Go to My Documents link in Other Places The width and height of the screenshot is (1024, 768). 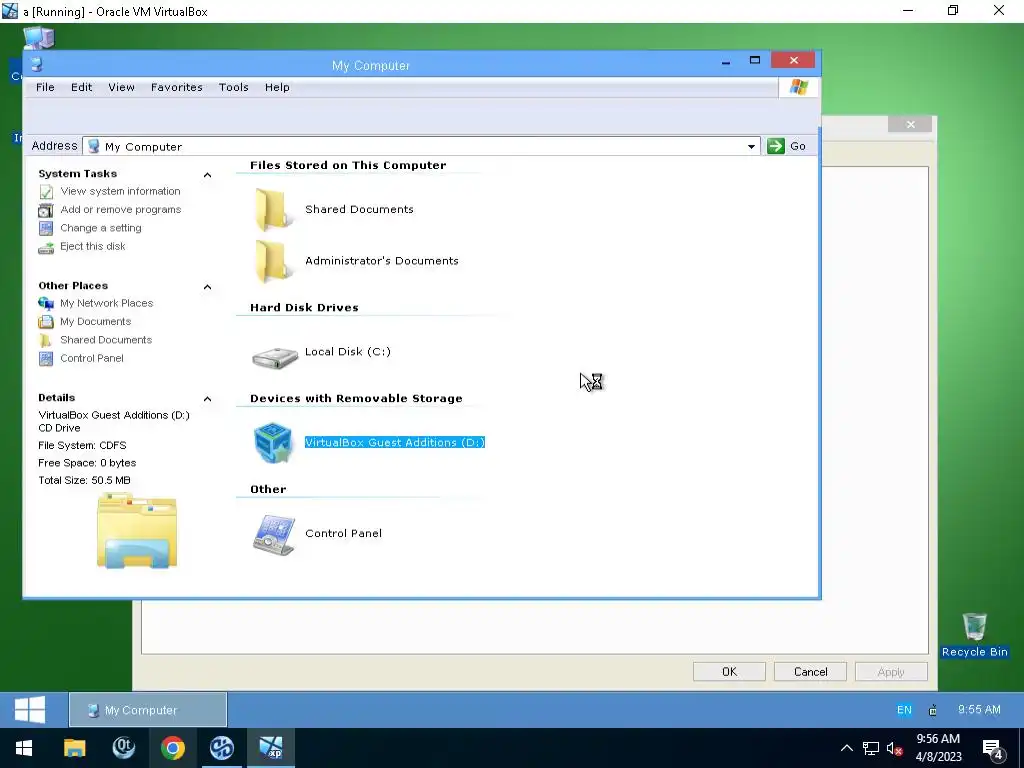[x=95, y=321]
